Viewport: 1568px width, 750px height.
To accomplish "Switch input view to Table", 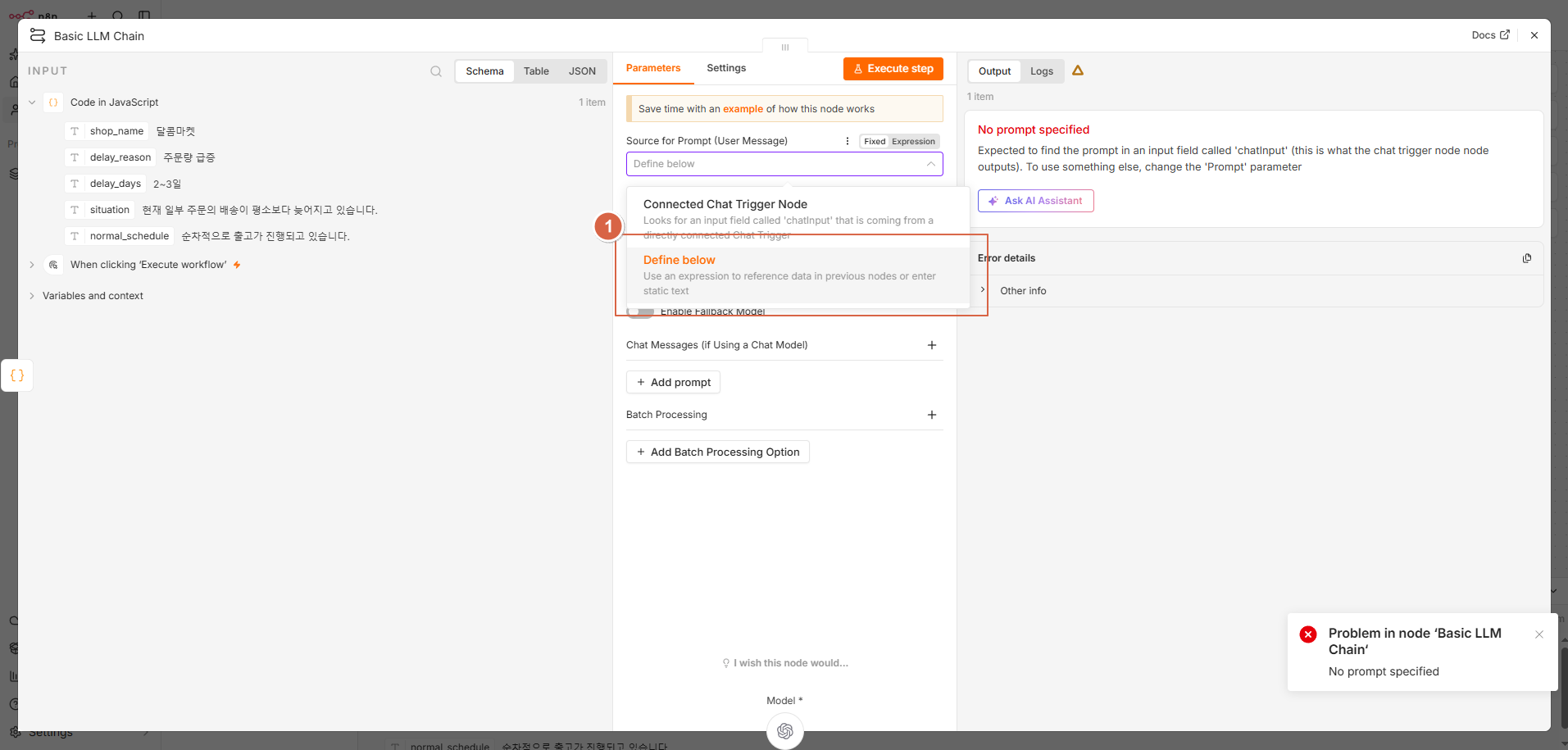I will (536, 71).
